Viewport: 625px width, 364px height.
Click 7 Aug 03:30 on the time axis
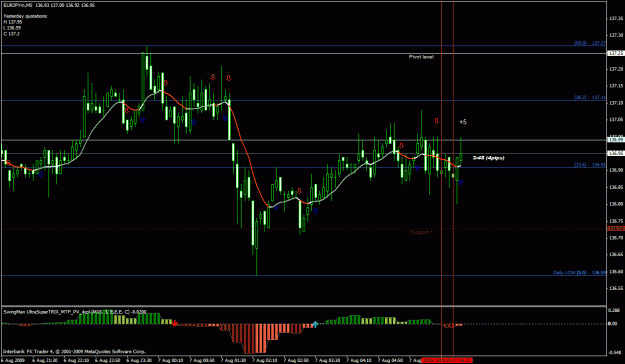(328, 360)
